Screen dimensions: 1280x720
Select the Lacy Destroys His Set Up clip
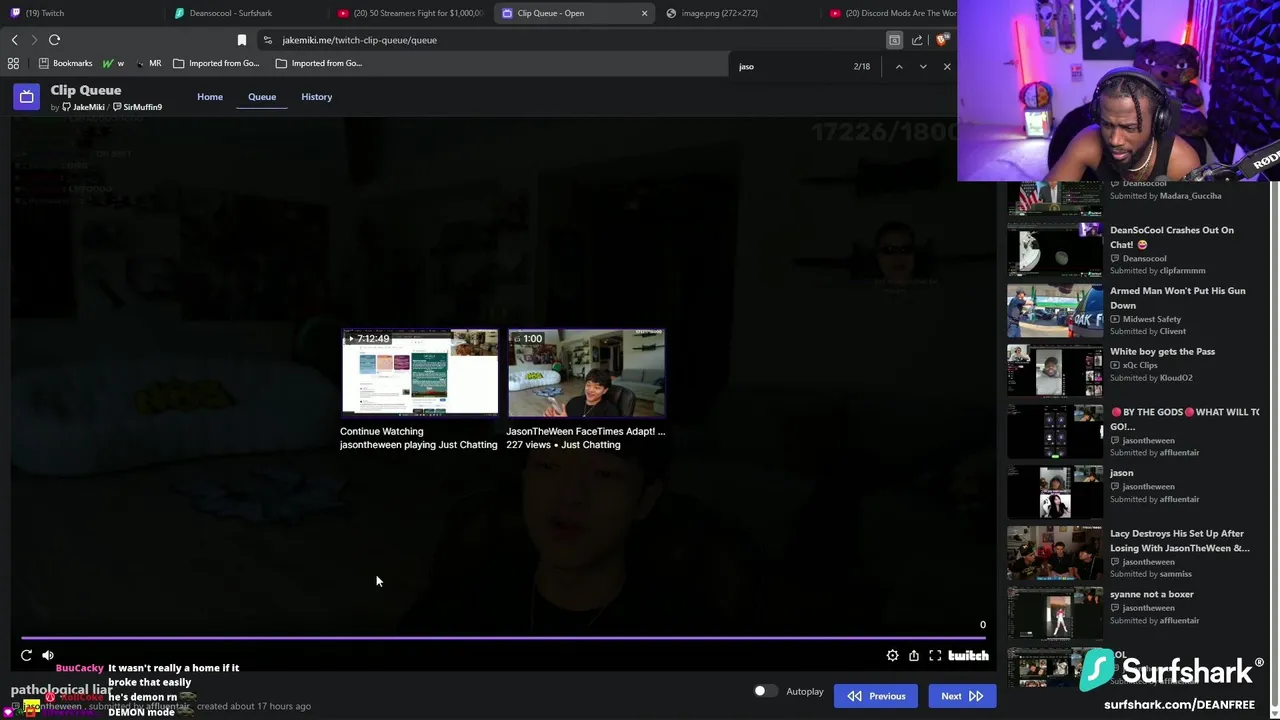point(1134,554)
